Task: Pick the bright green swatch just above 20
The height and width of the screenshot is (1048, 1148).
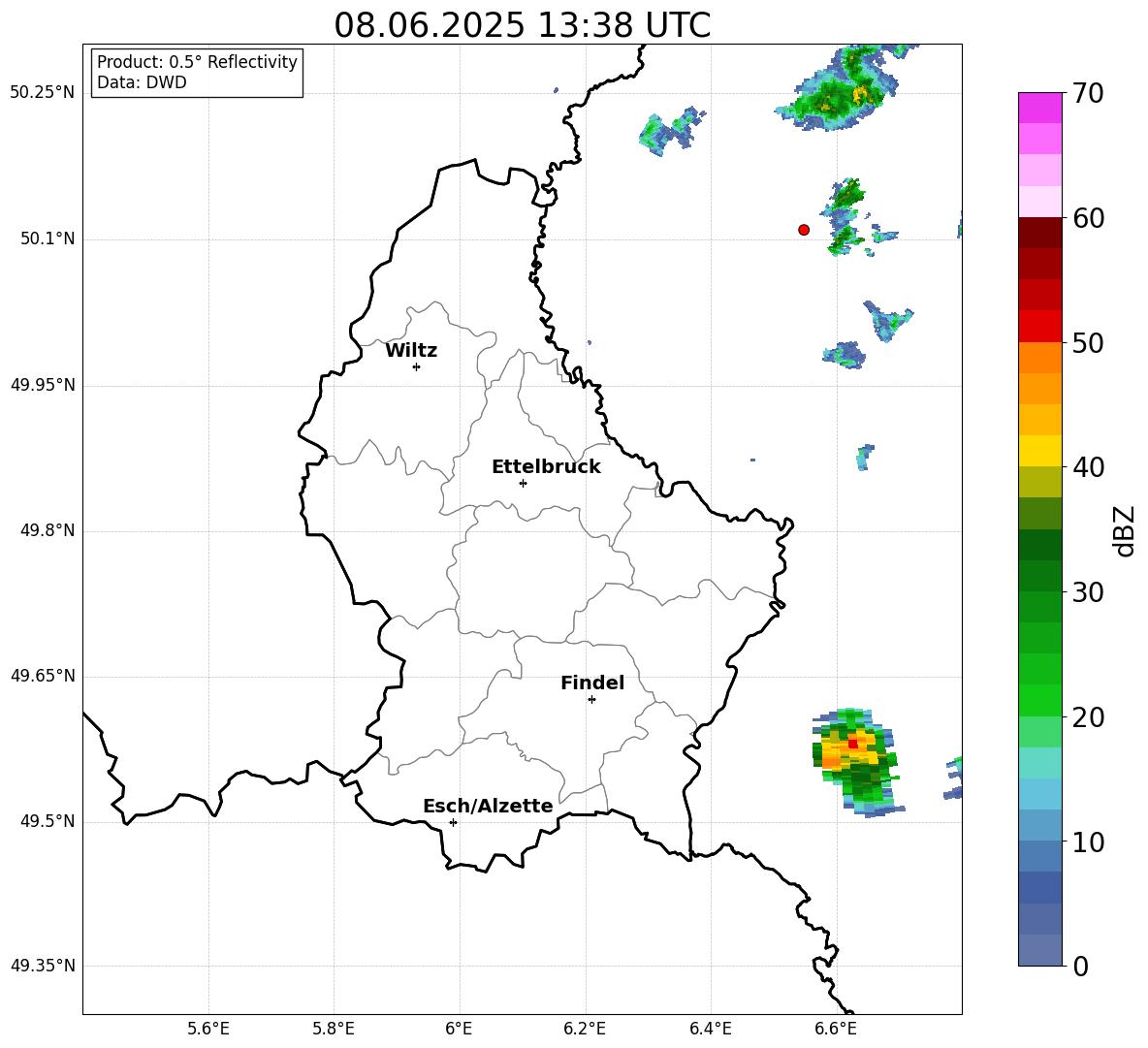Action: coord(1040,700)
